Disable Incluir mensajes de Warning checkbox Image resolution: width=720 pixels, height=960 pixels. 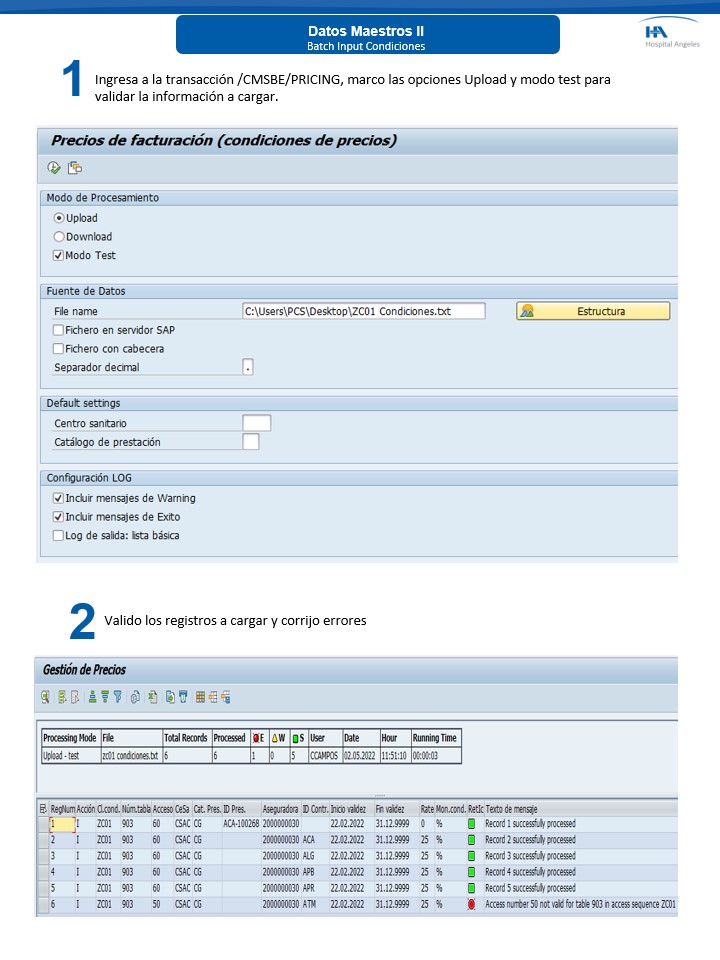[x=58, y=498]
